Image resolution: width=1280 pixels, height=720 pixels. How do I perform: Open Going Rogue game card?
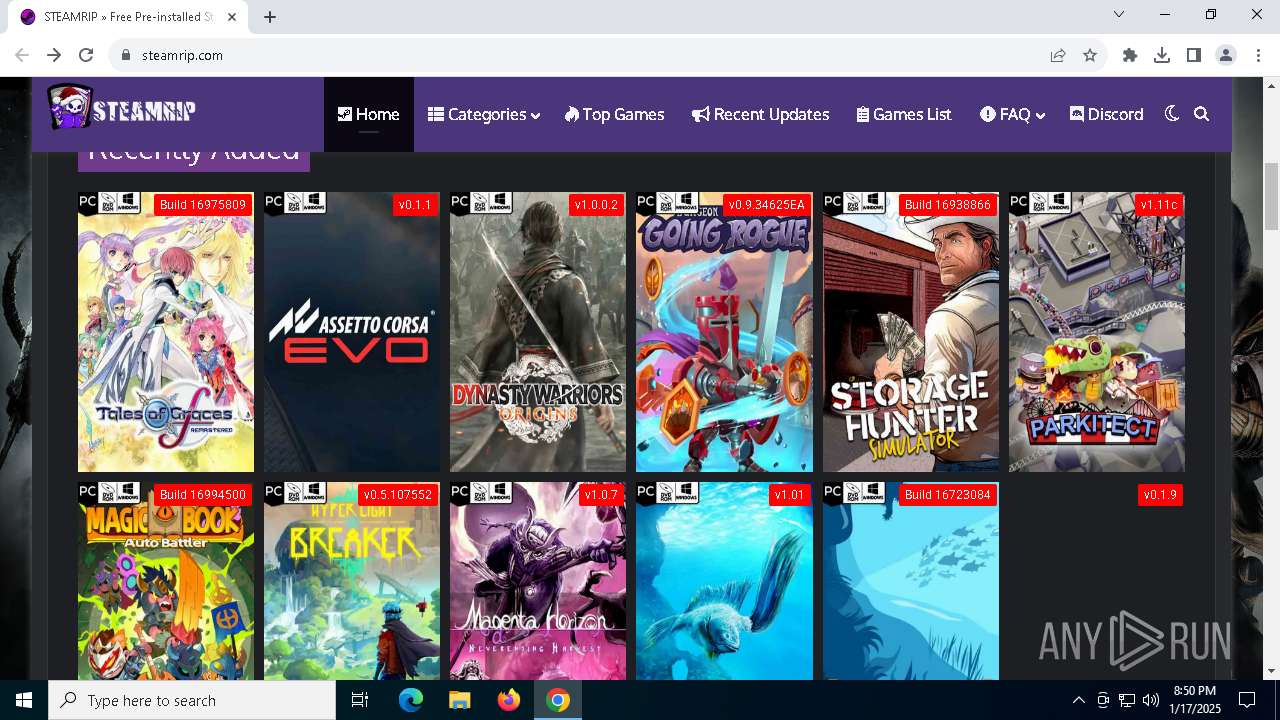pyautogui.click(x=724, y=332)
